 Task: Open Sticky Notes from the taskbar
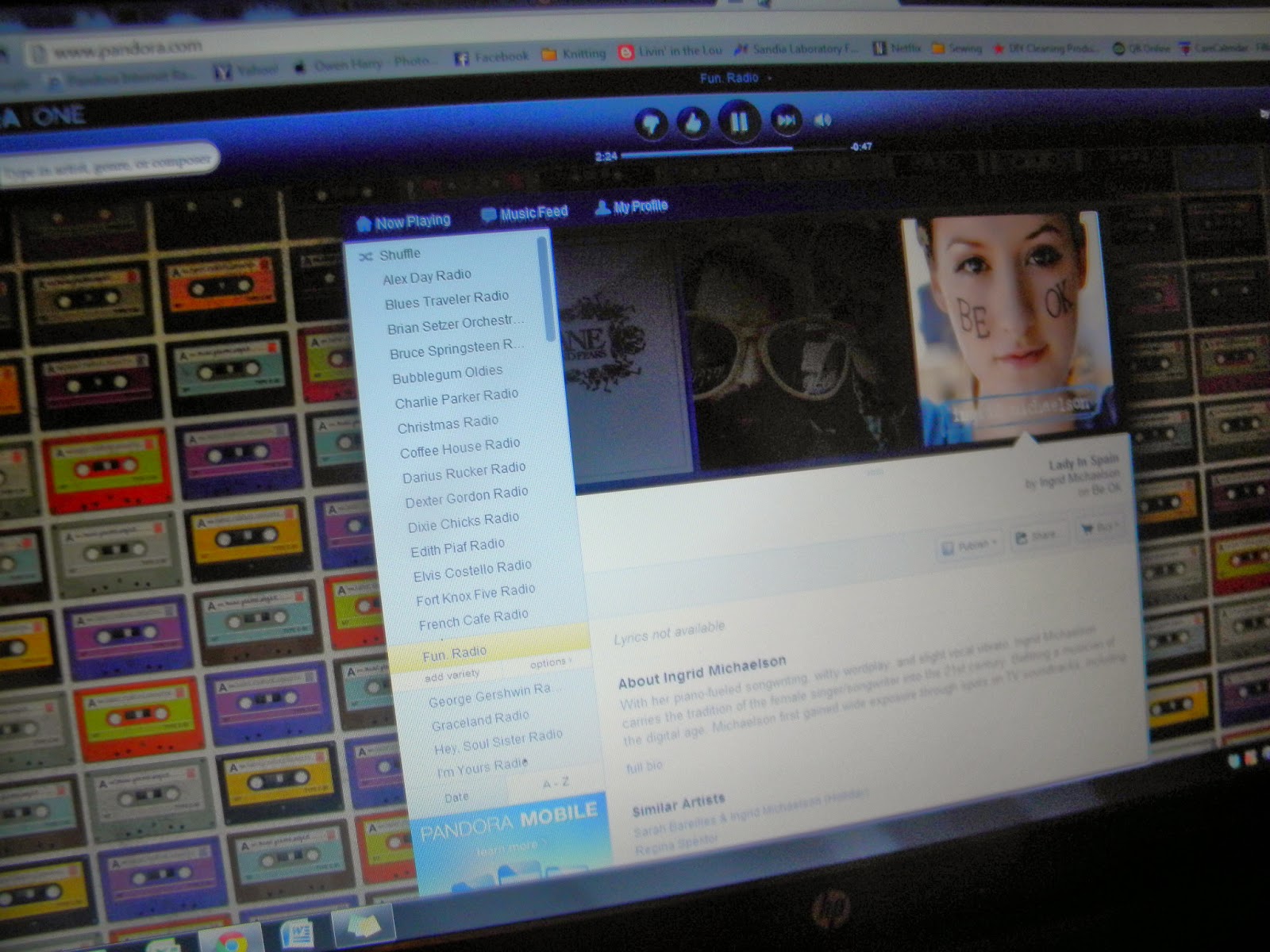[364, 924]
